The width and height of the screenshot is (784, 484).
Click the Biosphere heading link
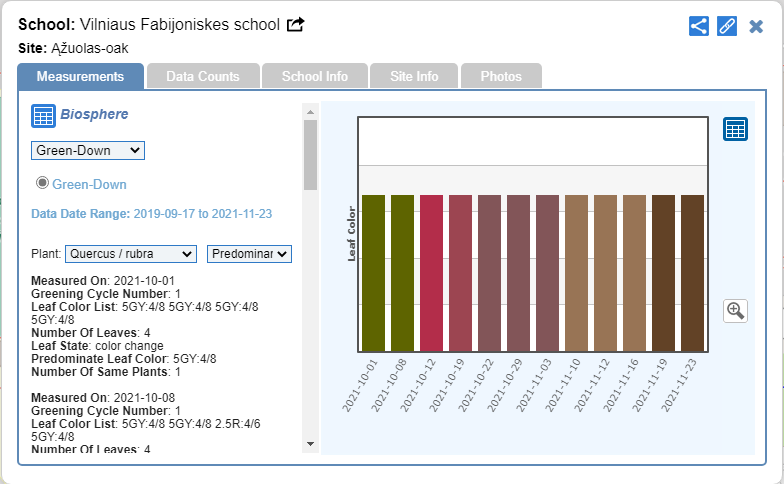tap(94, 114)
